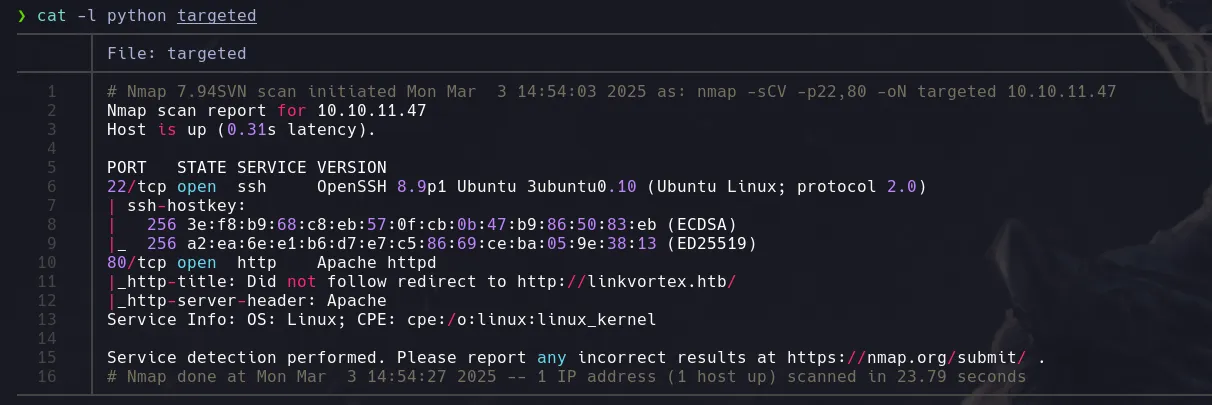Screen dimensions: 1212x405
Task: Select line number 1 in the gutter
Action: click(x=51, y=92)
